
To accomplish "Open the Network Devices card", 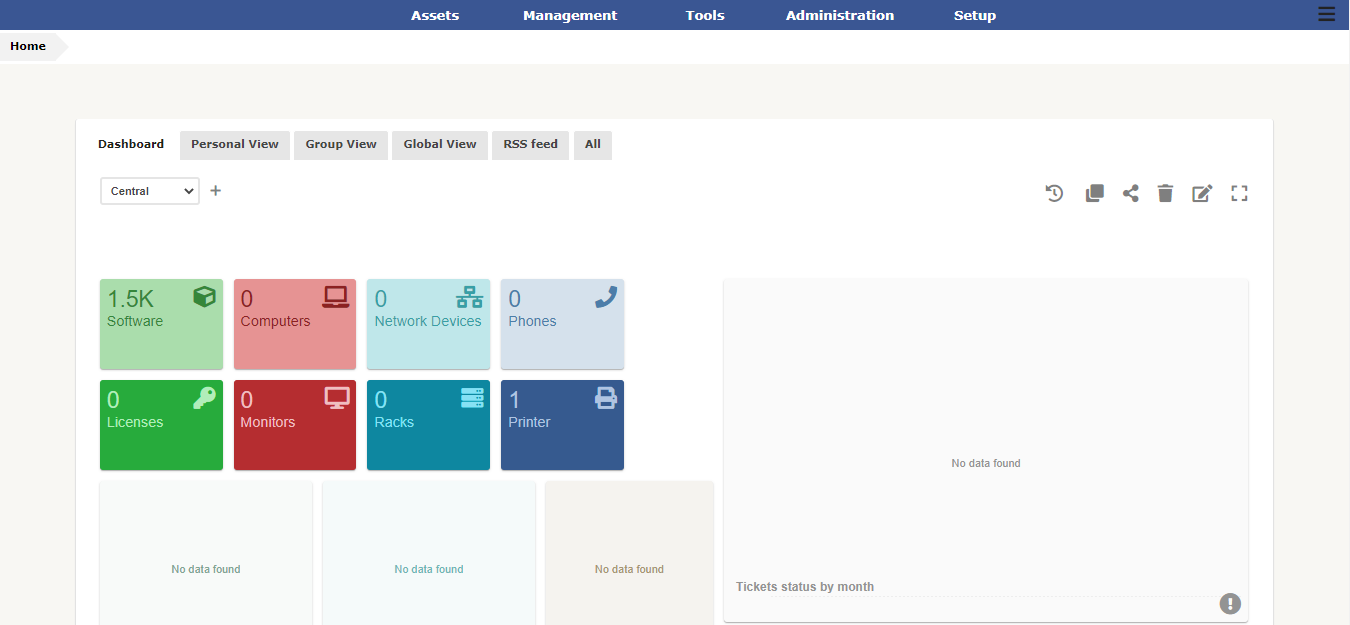I will pos(428,324).
